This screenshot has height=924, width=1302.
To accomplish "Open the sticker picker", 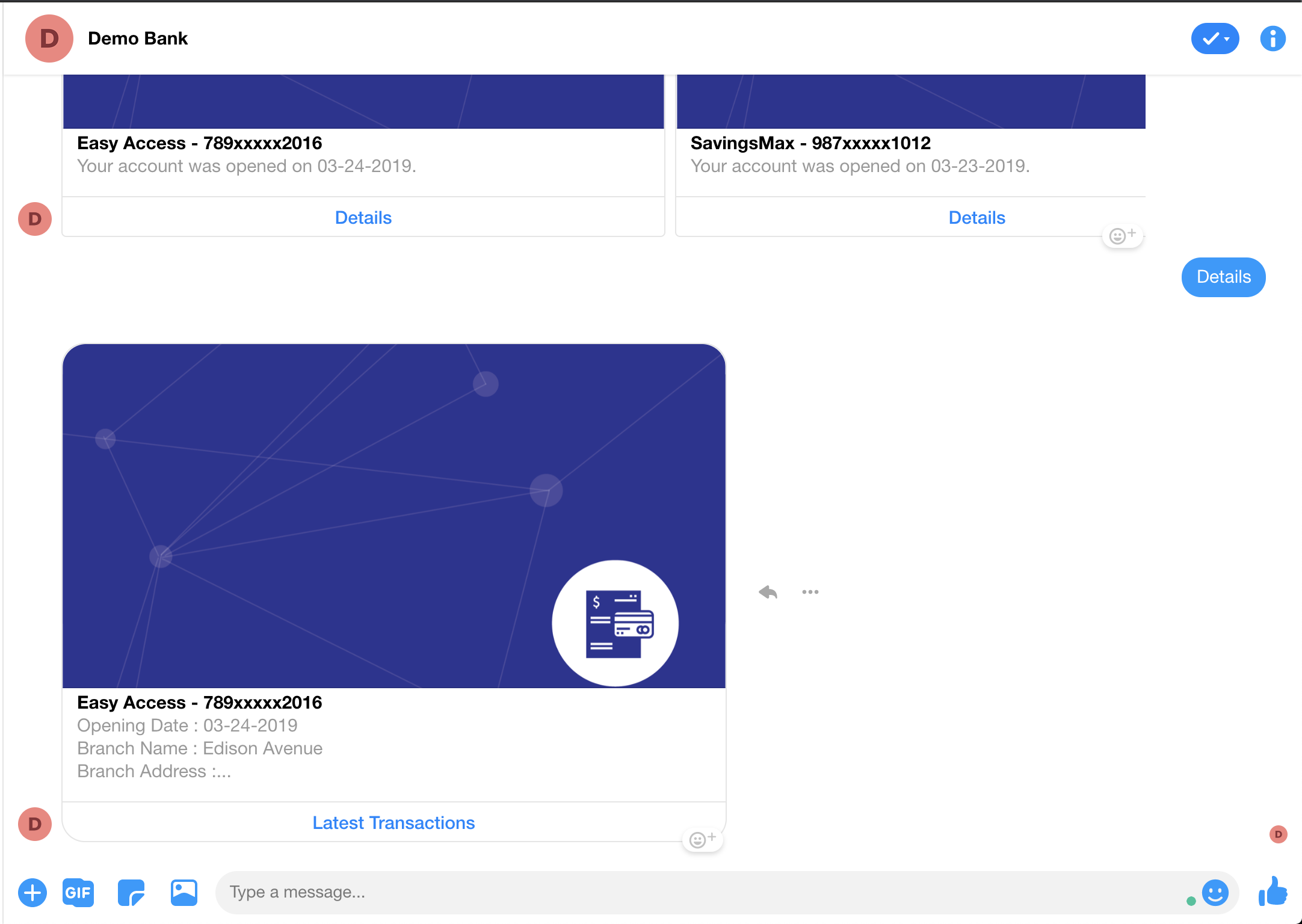I will click(x=131, y=893).
